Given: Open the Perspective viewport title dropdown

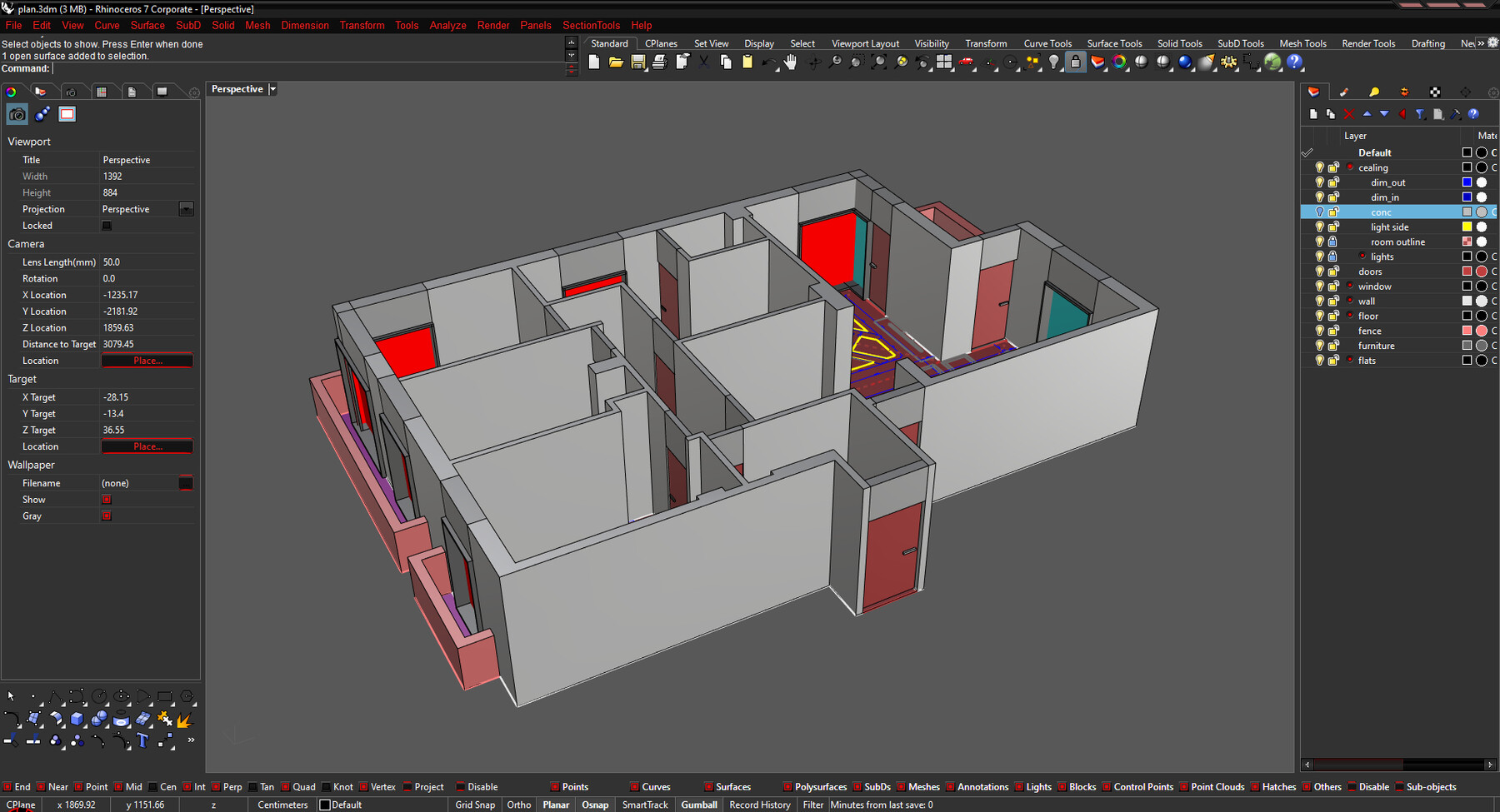Looking at the screenshot, I should tap(272, 88).
